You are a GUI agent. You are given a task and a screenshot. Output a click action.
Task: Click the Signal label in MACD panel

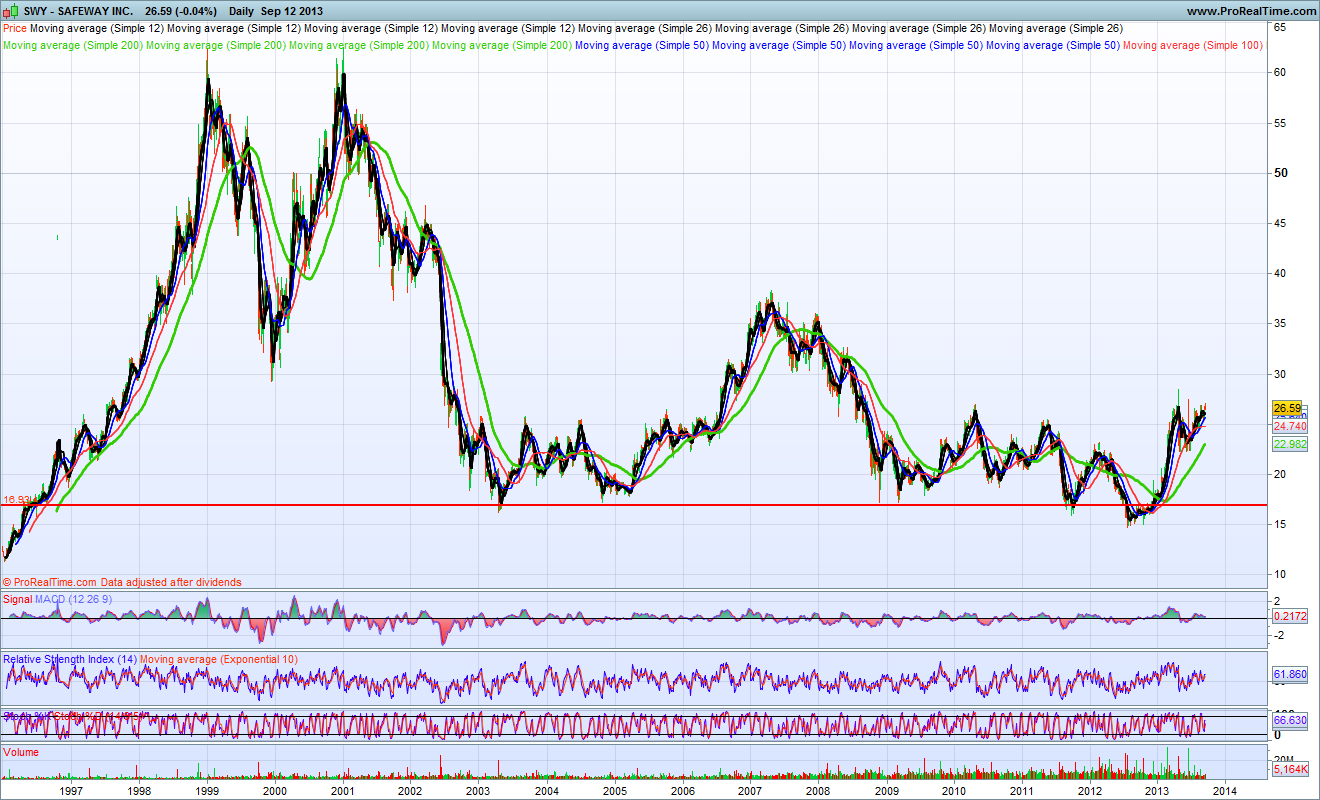[x=18, y=599]
